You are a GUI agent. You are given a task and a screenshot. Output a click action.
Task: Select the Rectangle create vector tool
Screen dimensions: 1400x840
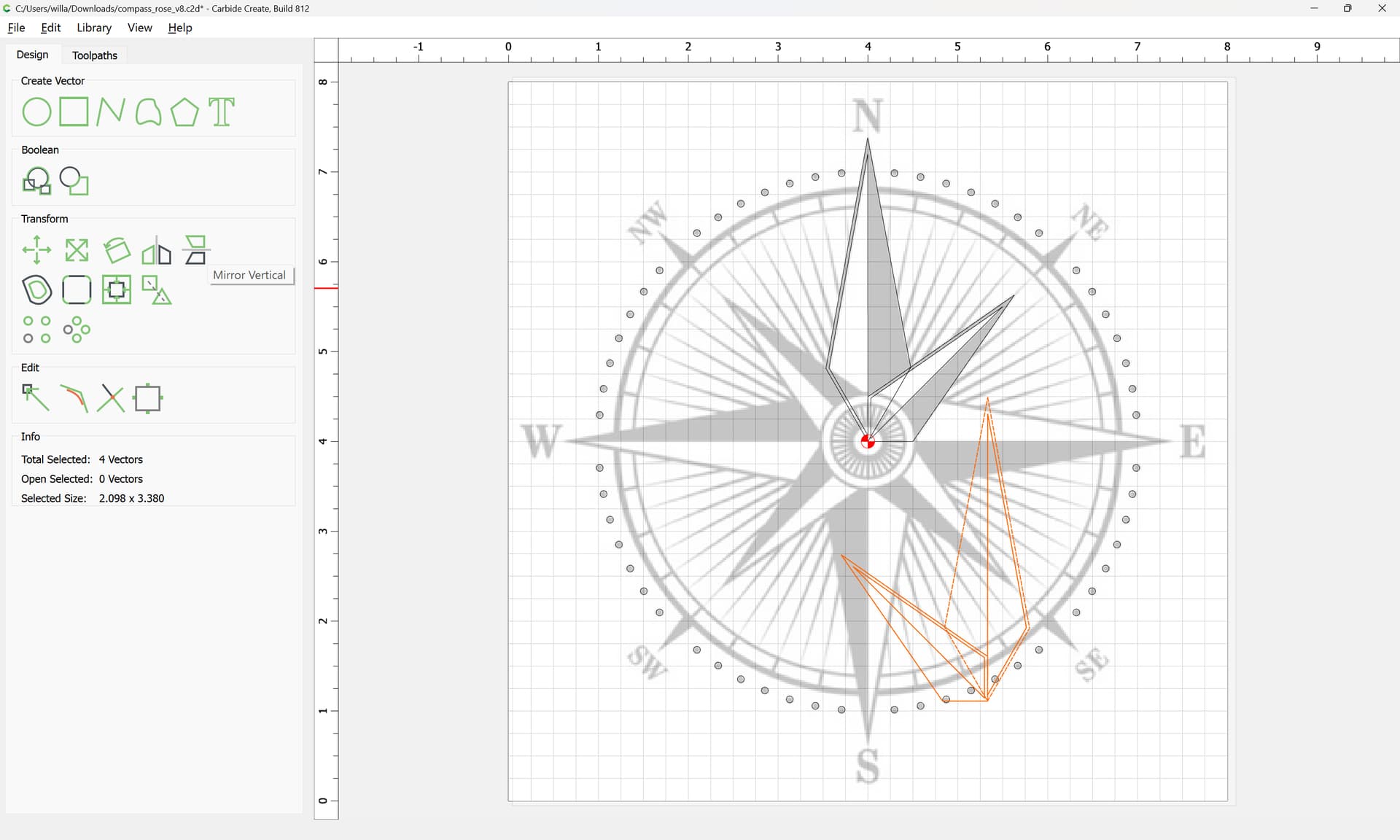coord(74,112)
